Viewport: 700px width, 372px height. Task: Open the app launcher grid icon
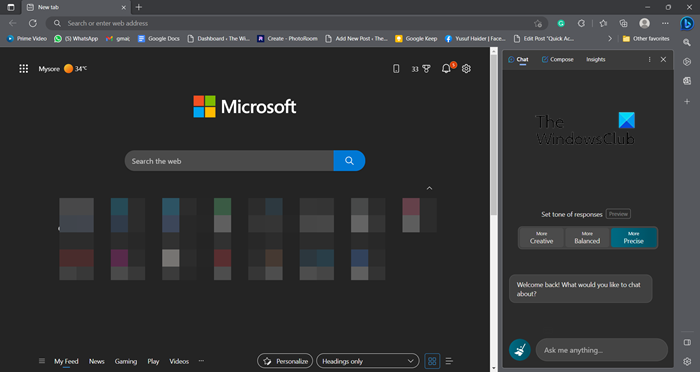click(24, 68)
